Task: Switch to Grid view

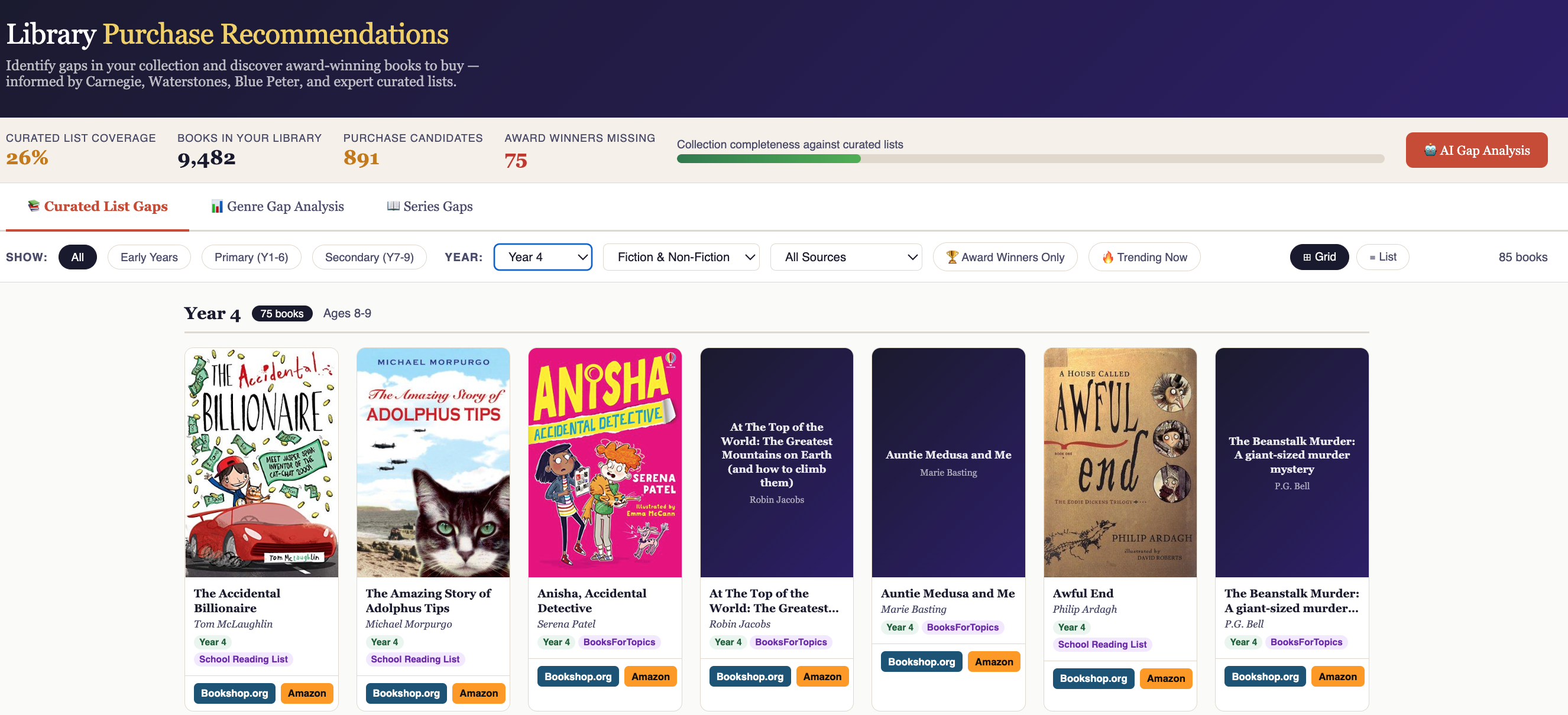Action: click(x=1319, y=258)
